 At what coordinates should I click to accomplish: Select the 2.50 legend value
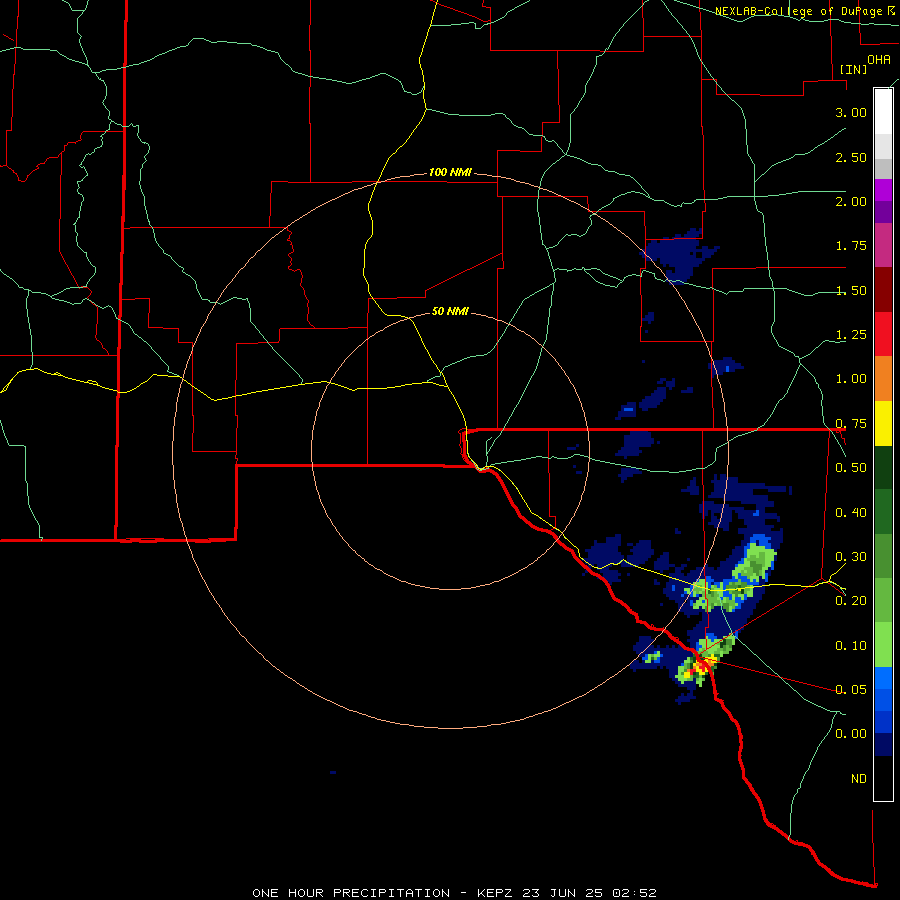click(851, 157)
